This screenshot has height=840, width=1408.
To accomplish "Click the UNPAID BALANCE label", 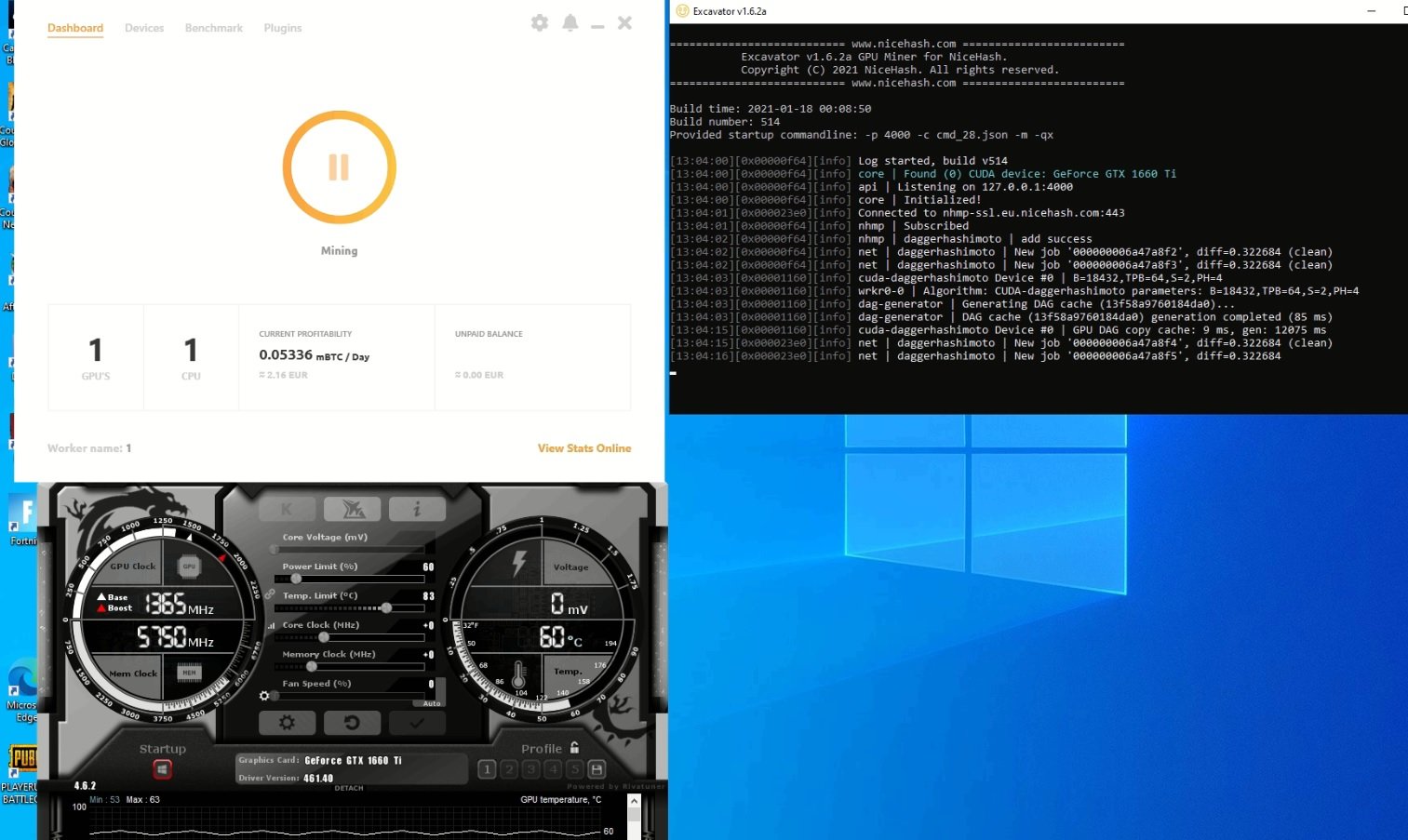I will coord(489,334).
